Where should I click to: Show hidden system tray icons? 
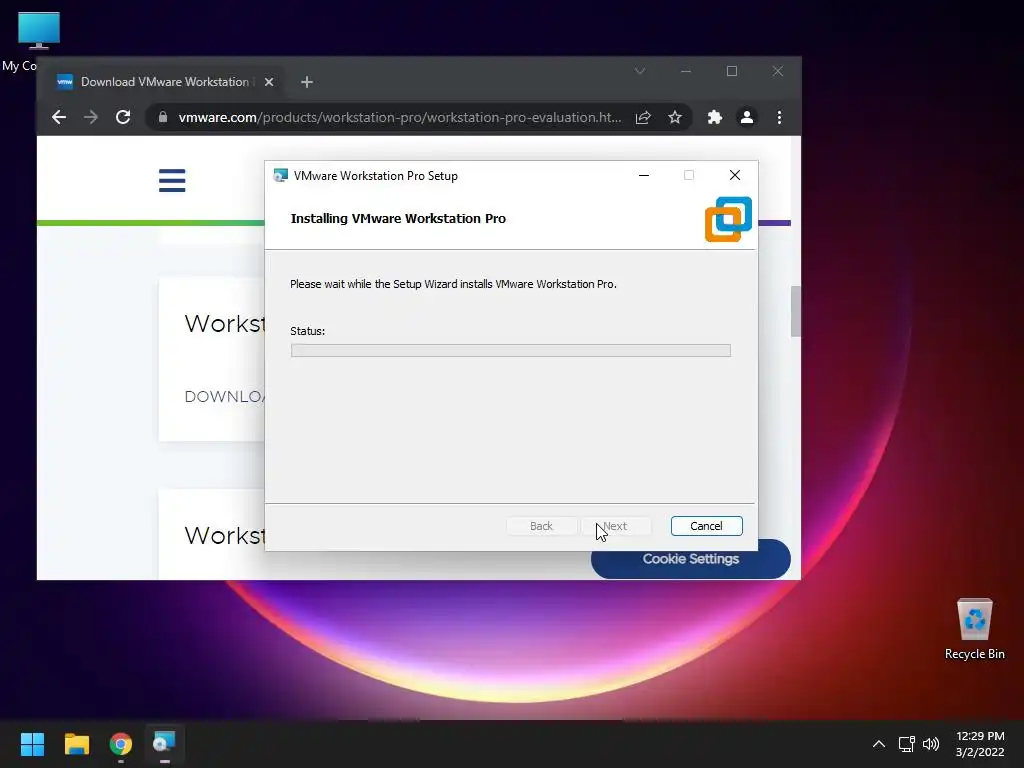(879, 743)
